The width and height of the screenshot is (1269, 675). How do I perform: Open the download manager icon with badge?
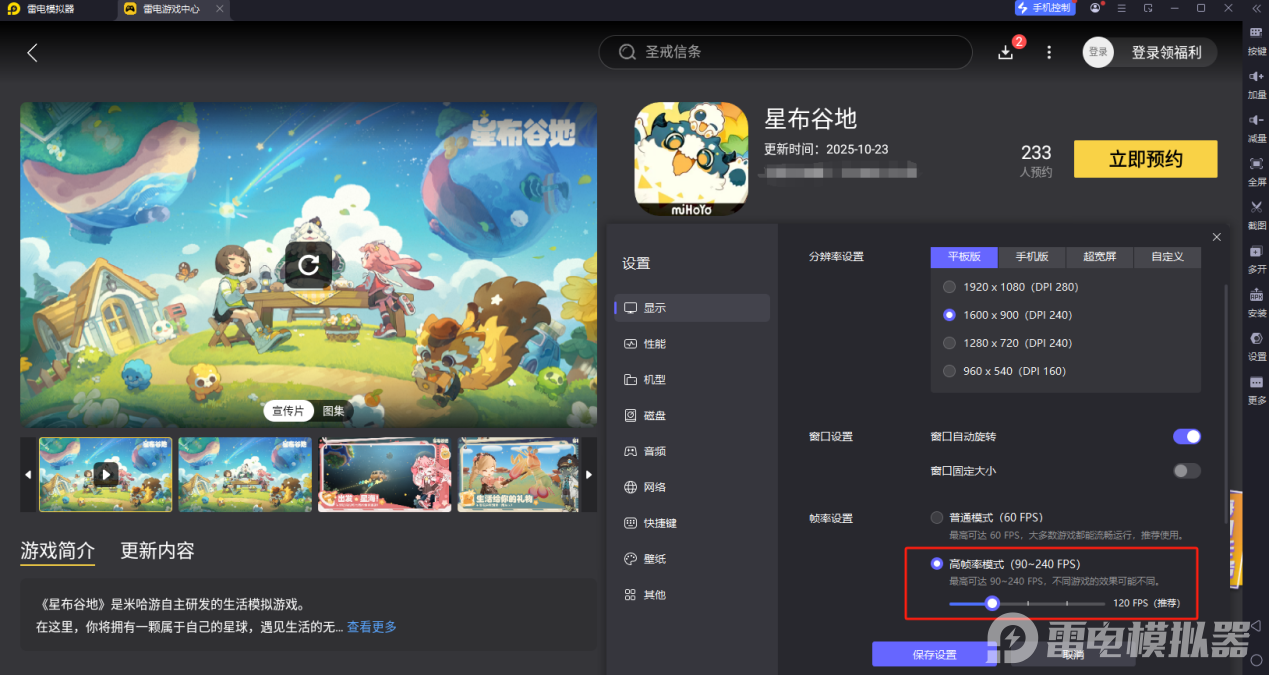point(1005,51)
